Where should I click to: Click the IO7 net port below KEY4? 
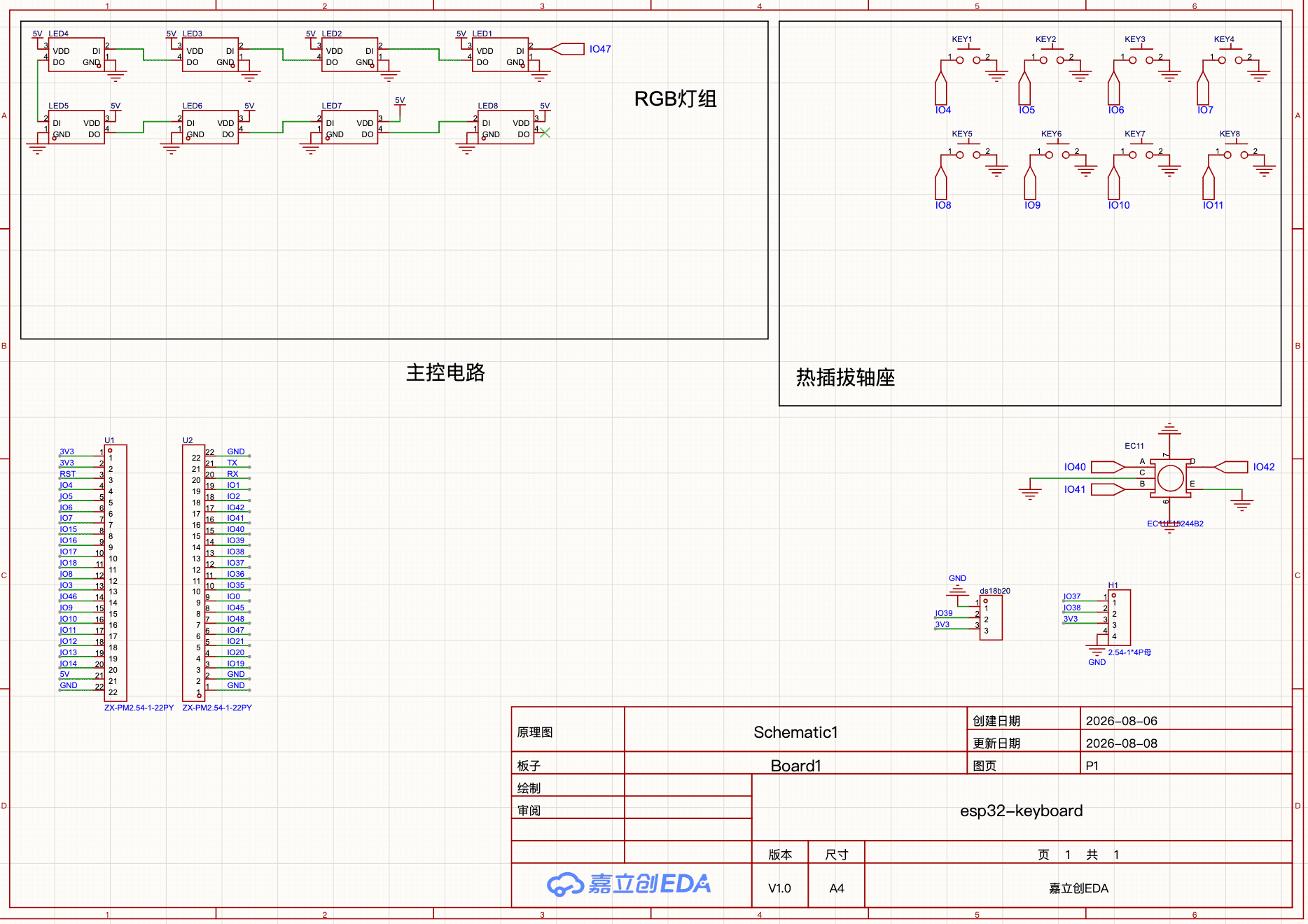[1203, 89]
